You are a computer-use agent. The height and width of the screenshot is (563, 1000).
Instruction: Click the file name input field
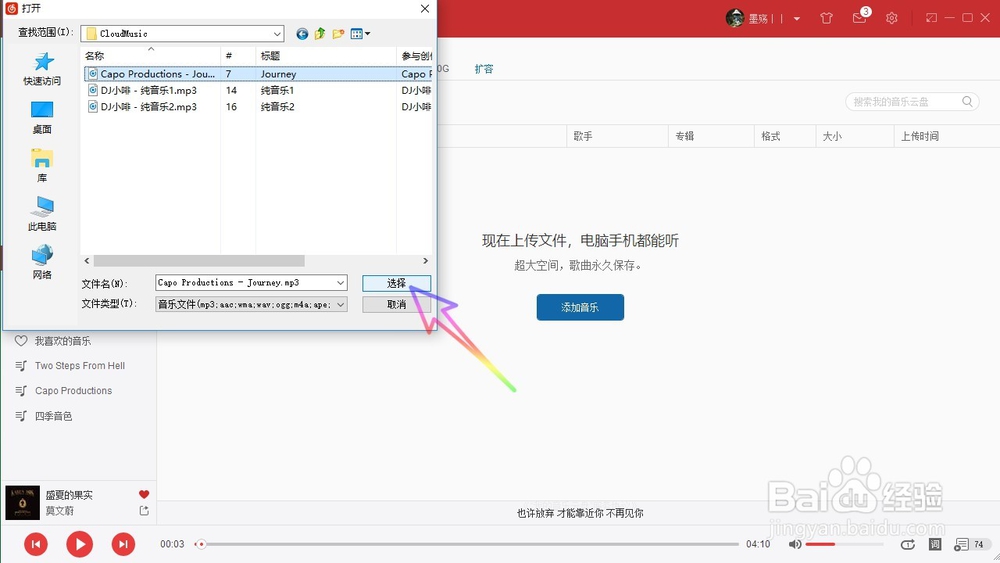pyautogui.click(x=246, y=282)
